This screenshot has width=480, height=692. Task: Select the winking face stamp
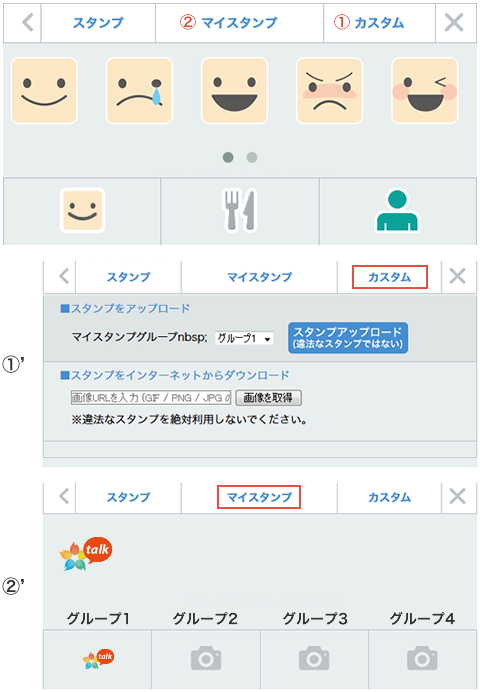(x=425, y=91)
